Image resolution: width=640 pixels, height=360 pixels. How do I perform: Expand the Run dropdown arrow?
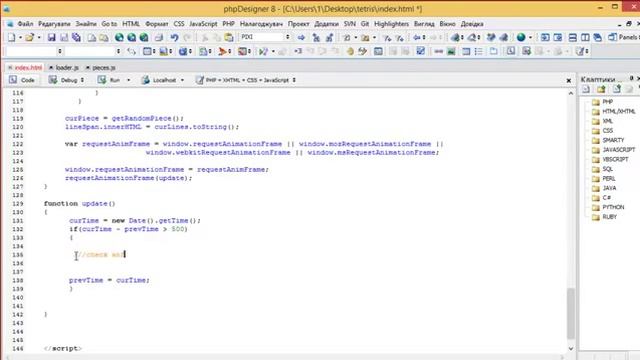(x=129, y=80)
